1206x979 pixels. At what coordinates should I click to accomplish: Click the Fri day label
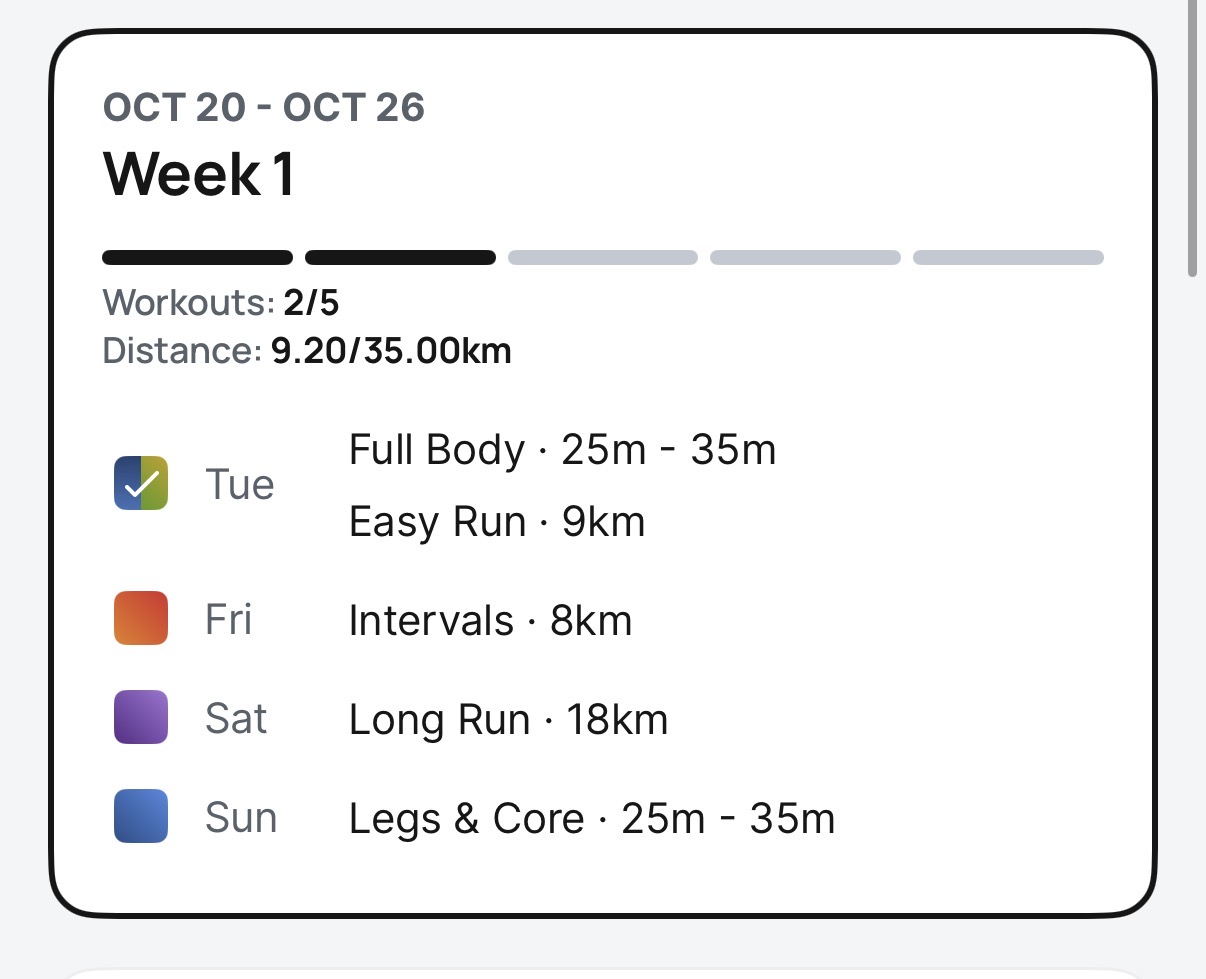coord(229,620)
